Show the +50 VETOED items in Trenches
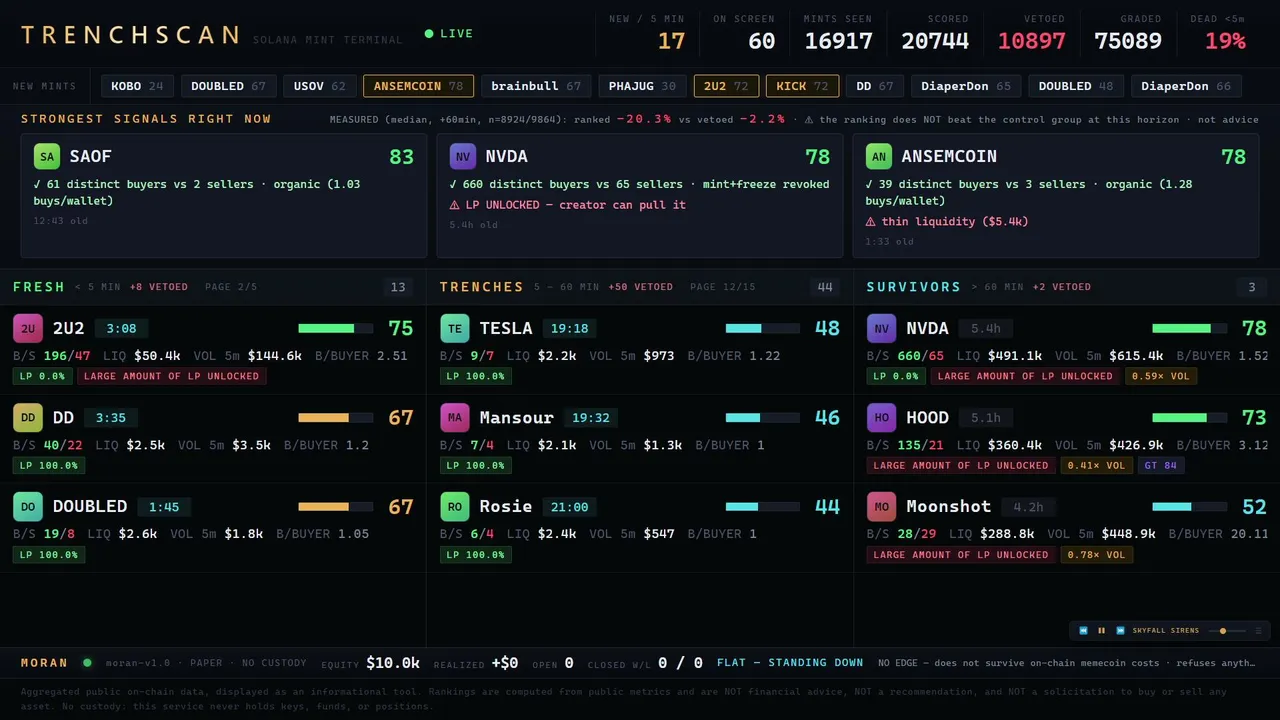The width and height of the screenshot is (1280, 720). [x=640, y=287]
